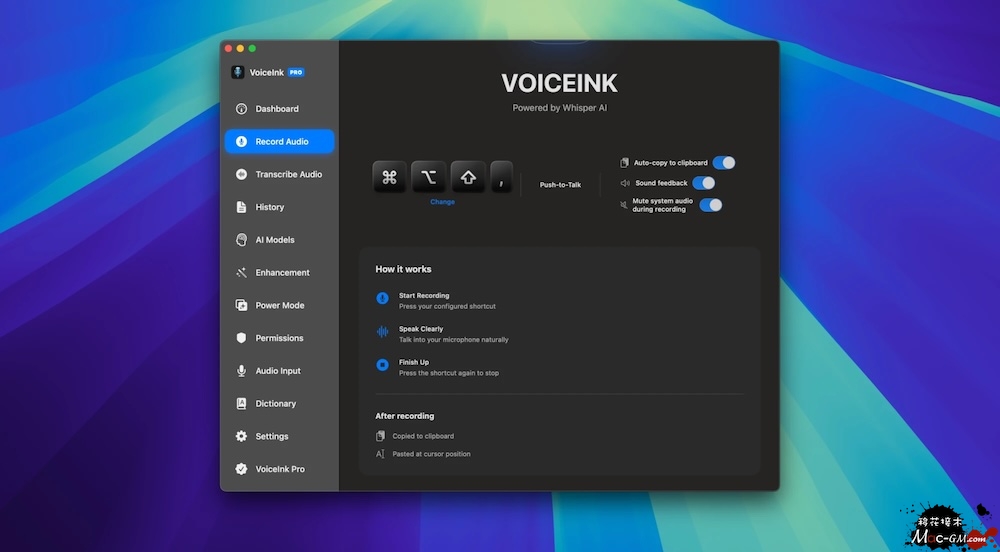Click the Permissions shield icon
Screen dimensions: 1000x552
[241, 338]
